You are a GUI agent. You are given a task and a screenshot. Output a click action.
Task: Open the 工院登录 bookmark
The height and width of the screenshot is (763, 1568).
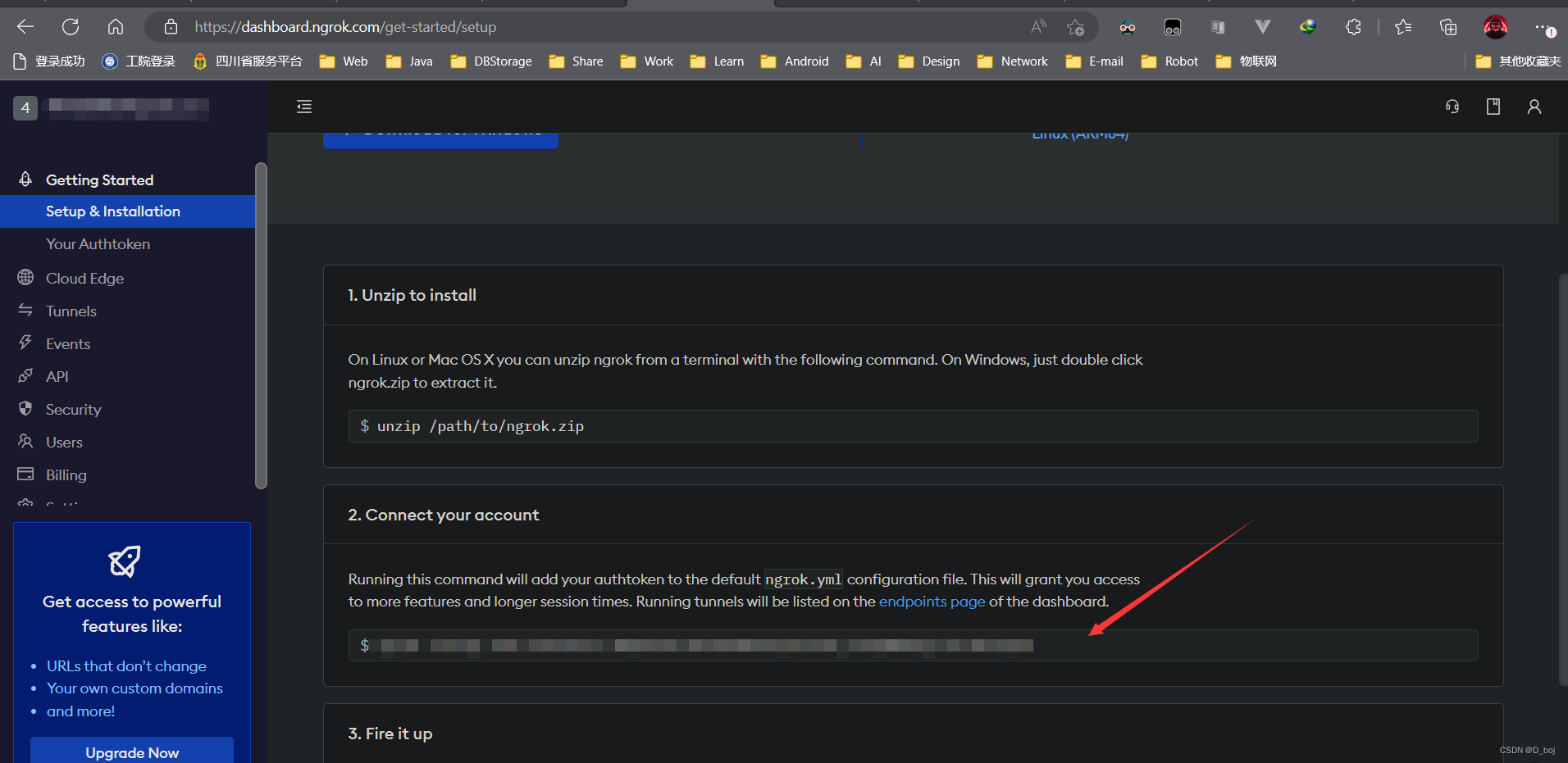139,61
